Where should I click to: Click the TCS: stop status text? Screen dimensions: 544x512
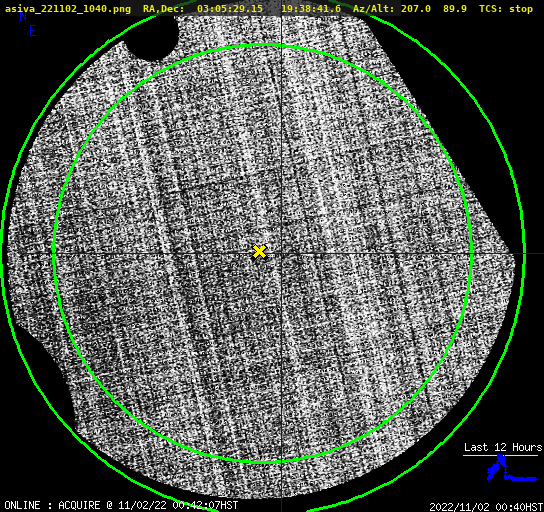coord(506,9)
